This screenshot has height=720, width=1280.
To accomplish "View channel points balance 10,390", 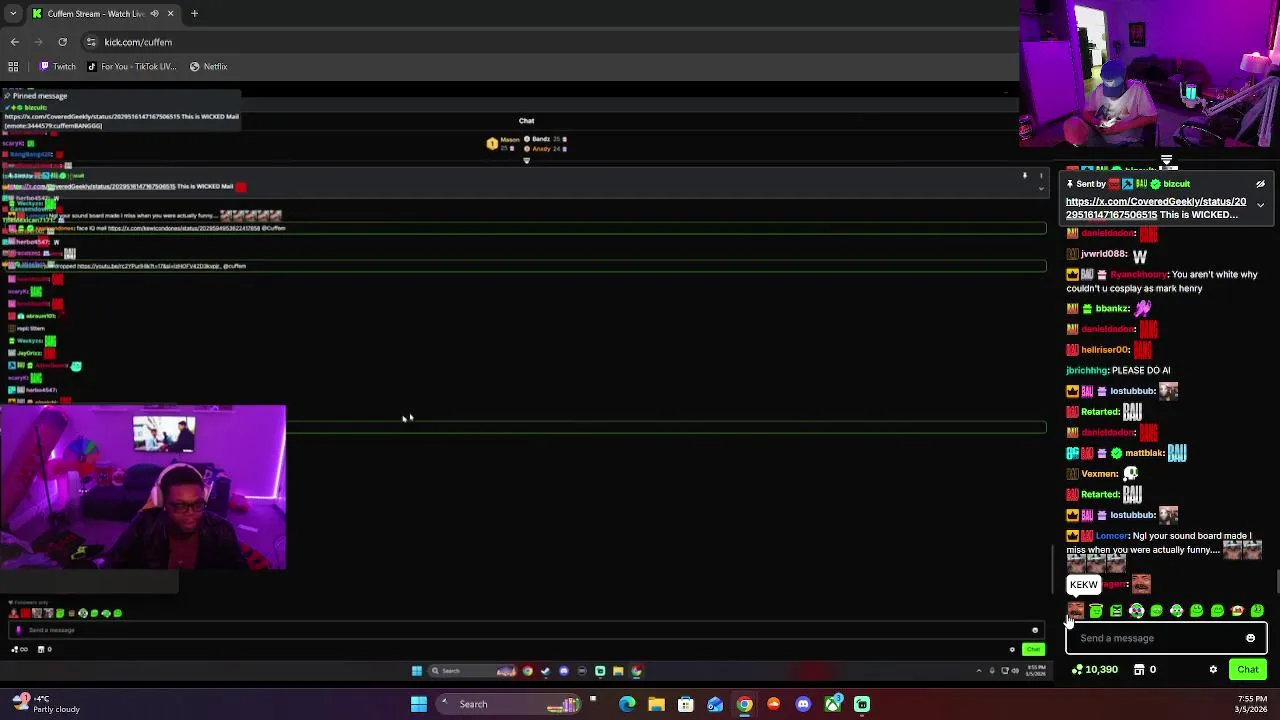I will pyautogui.click(x=1094, y=669).
